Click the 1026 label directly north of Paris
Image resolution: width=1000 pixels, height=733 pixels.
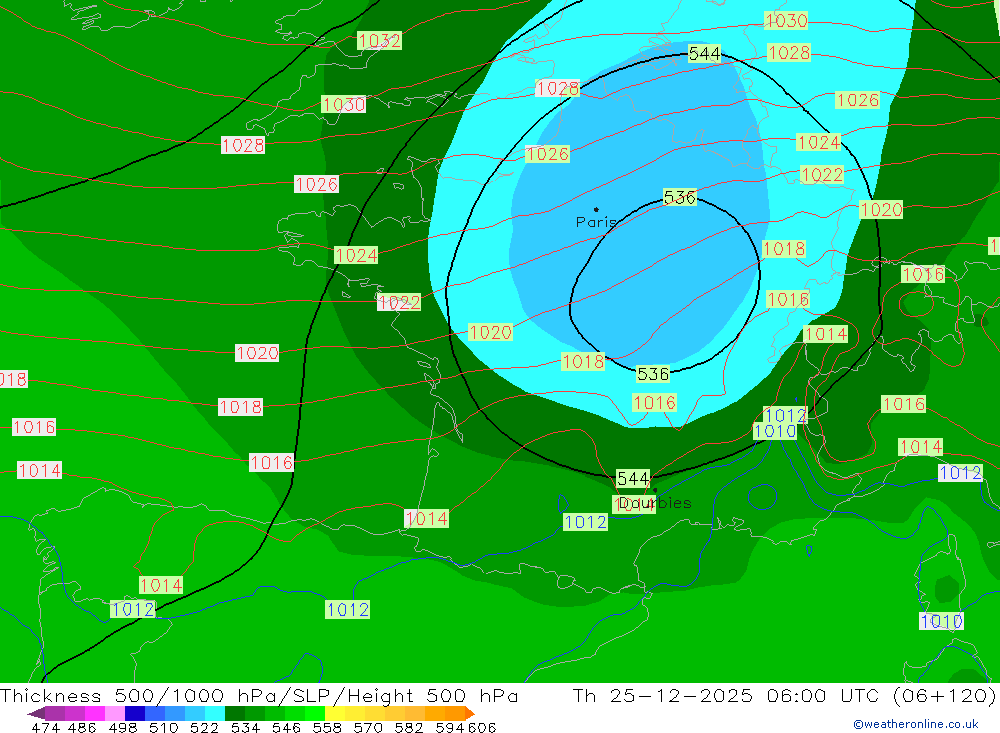coord(547,154)
